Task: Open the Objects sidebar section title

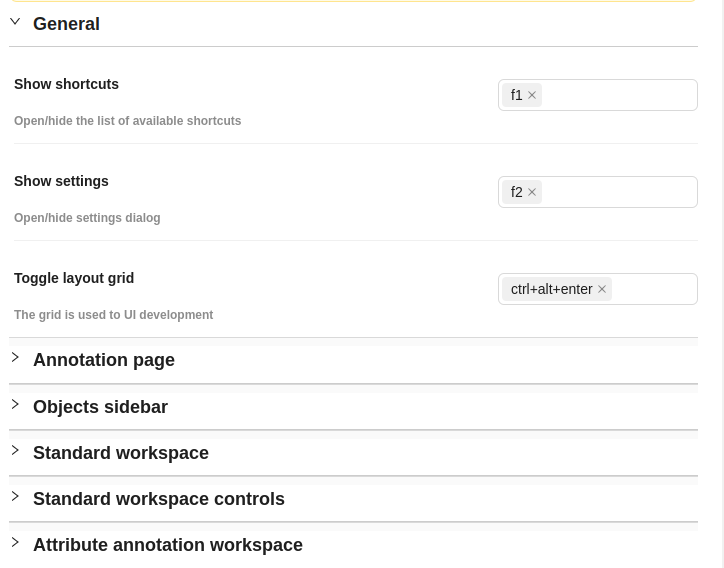Action: pos(100,407)
